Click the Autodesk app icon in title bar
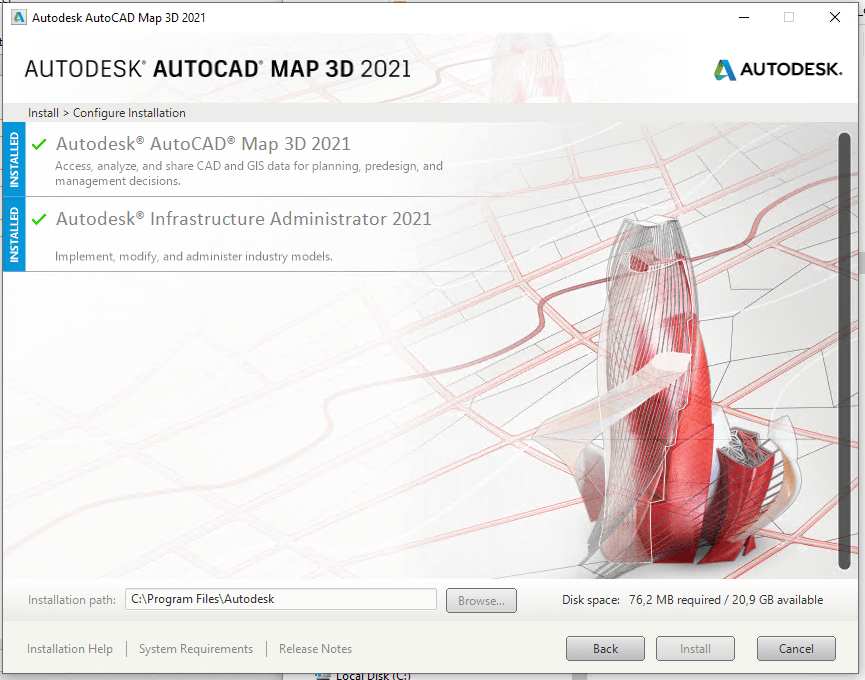 click(x=19, y=17)
